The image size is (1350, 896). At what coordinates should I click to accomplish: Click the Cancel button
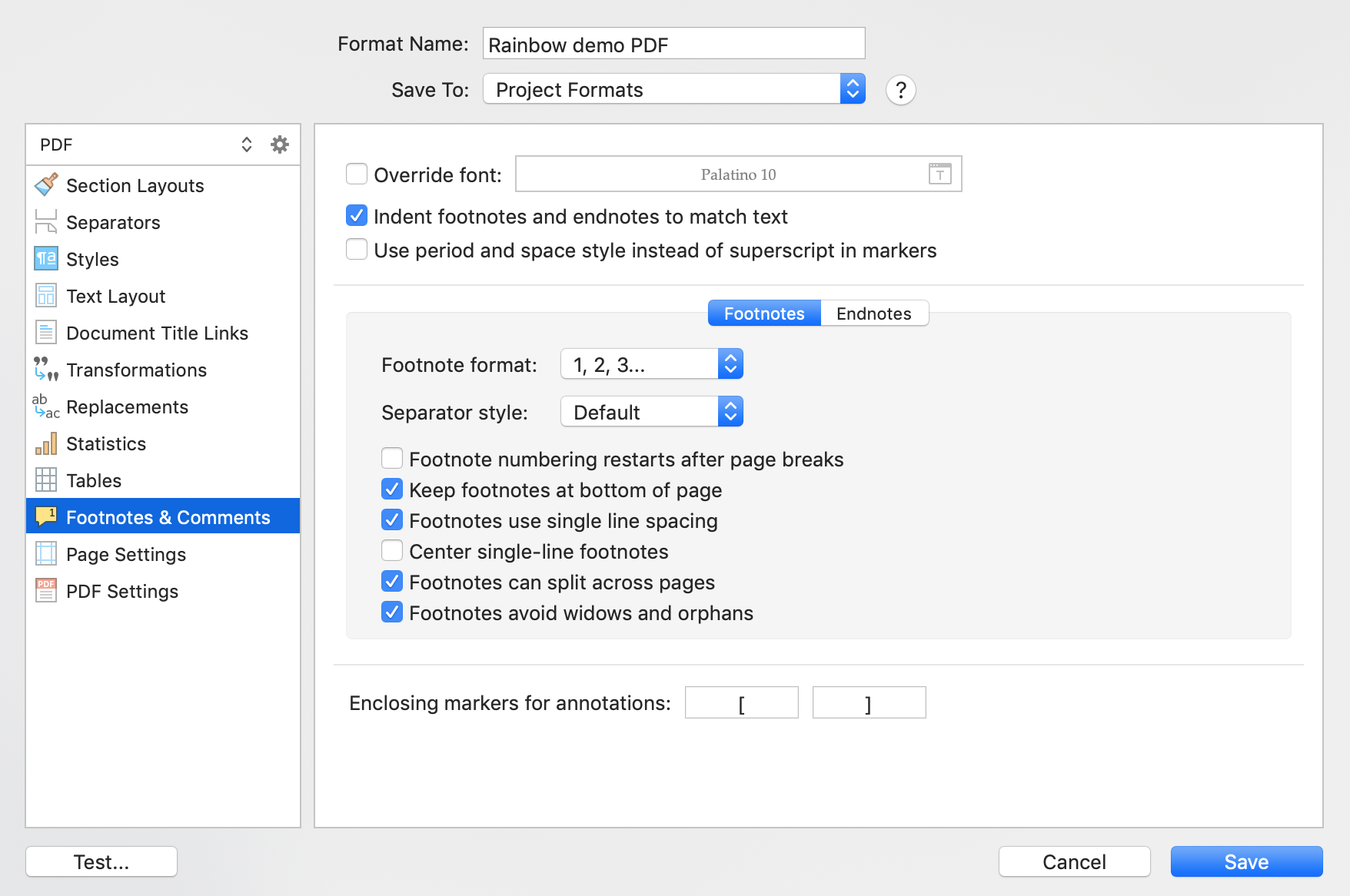pos(1074,861)
